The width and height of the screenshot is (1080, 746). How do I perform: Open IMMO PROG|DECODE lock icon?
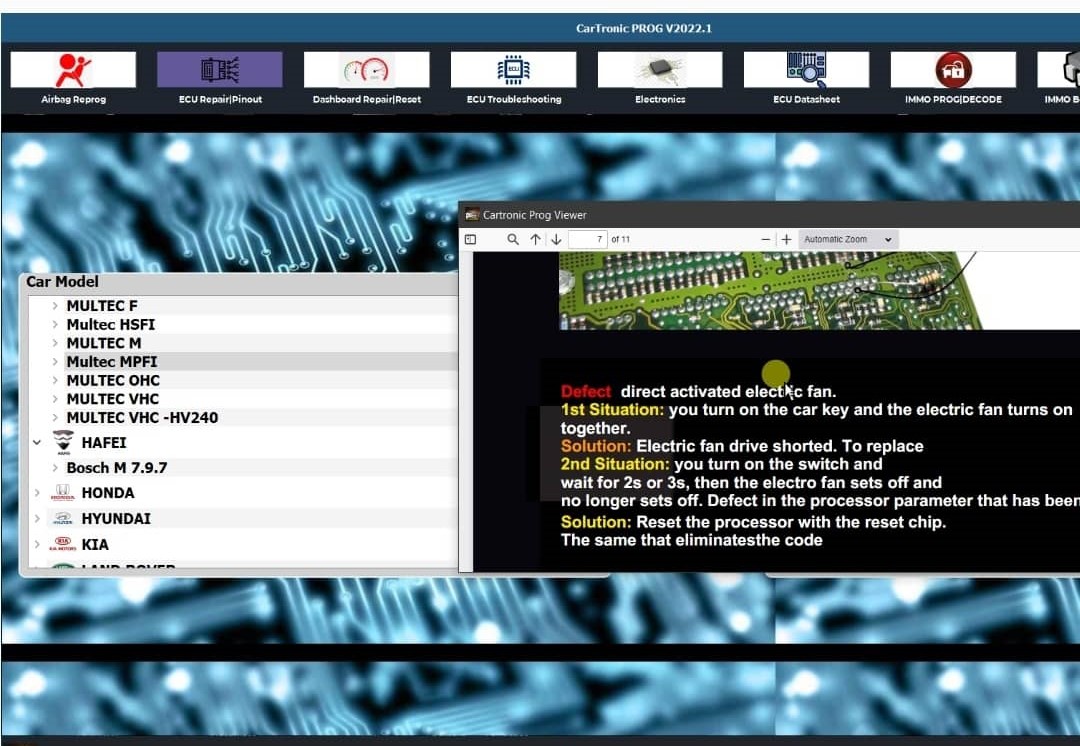tap(953, 70)
